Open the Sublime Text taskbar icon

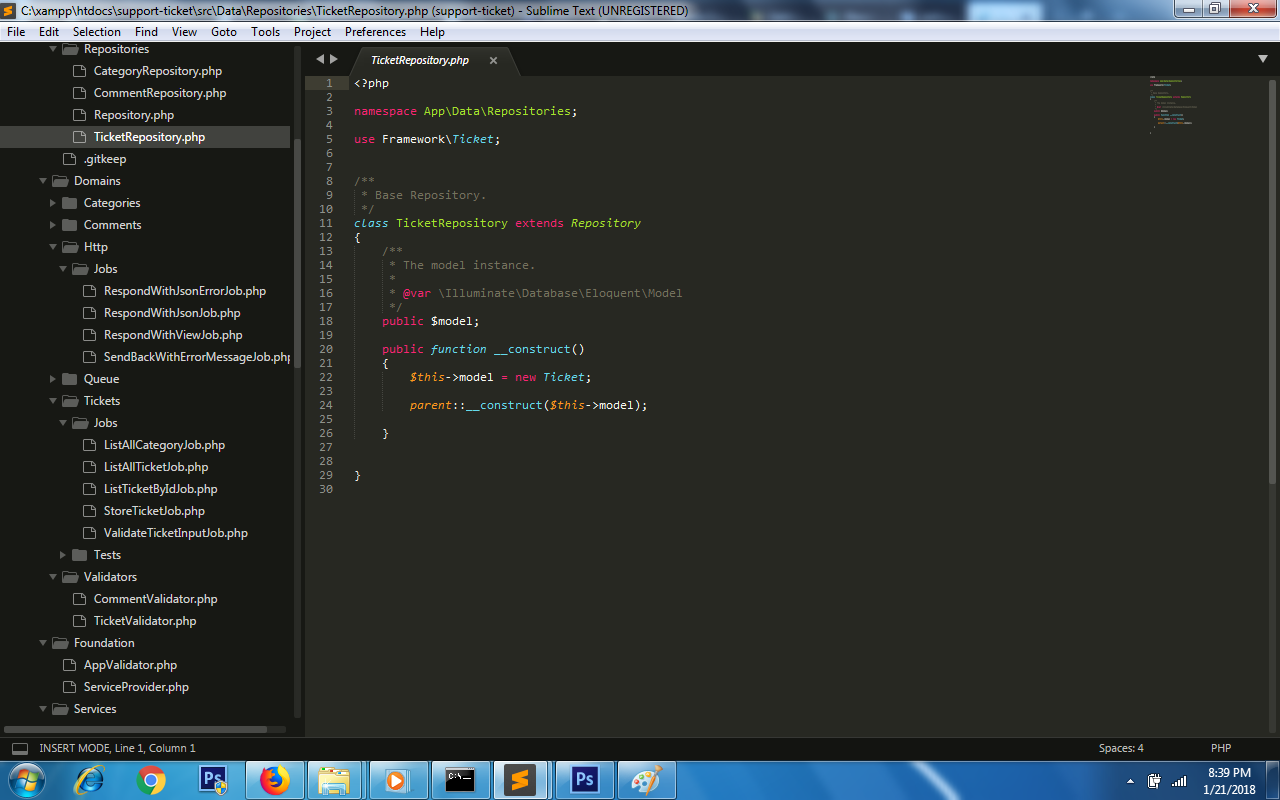pyautogui.click(x=519, y=780)
